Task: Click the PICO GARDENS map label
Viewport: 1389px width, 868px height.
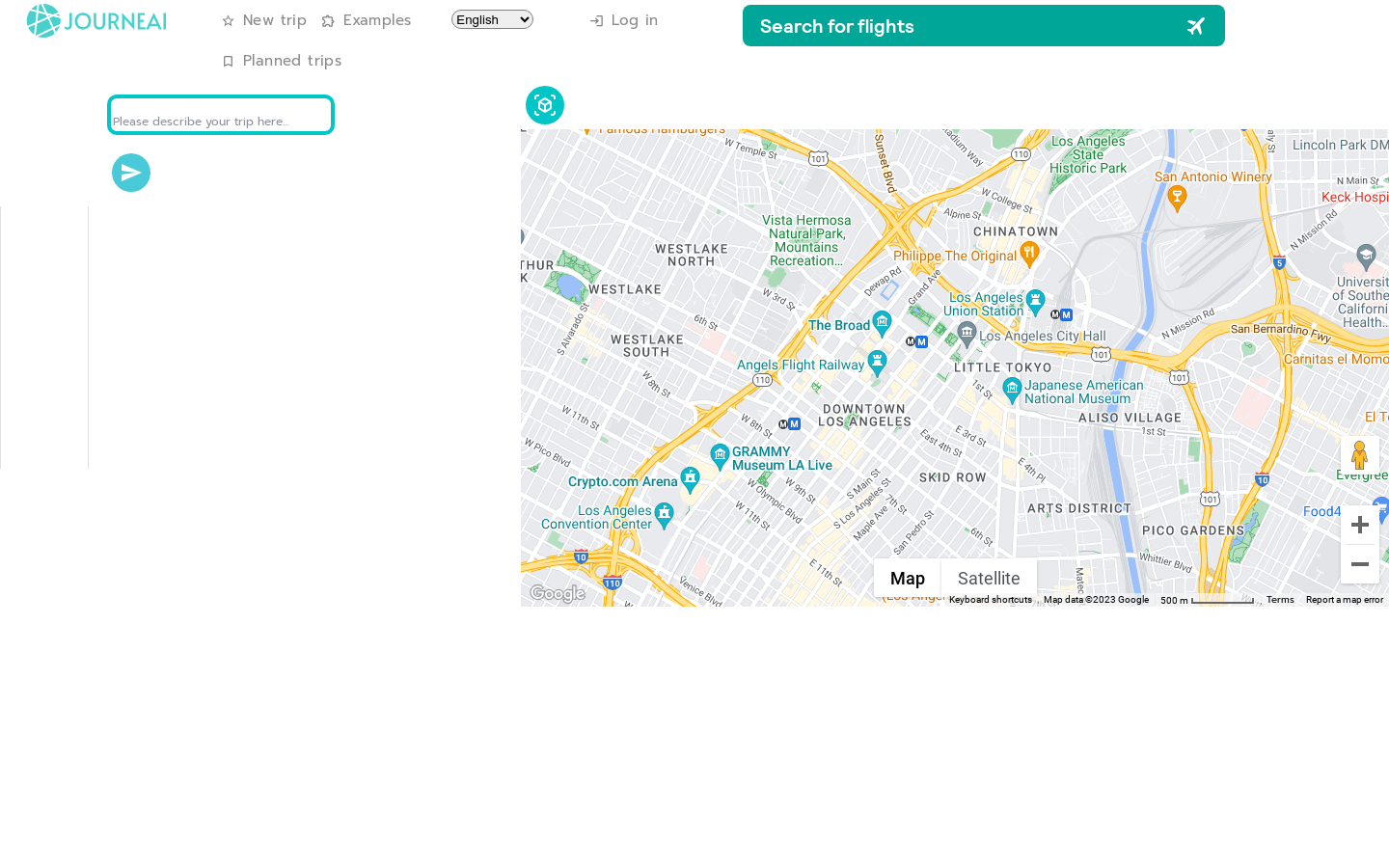Action: pos(1193,530)
